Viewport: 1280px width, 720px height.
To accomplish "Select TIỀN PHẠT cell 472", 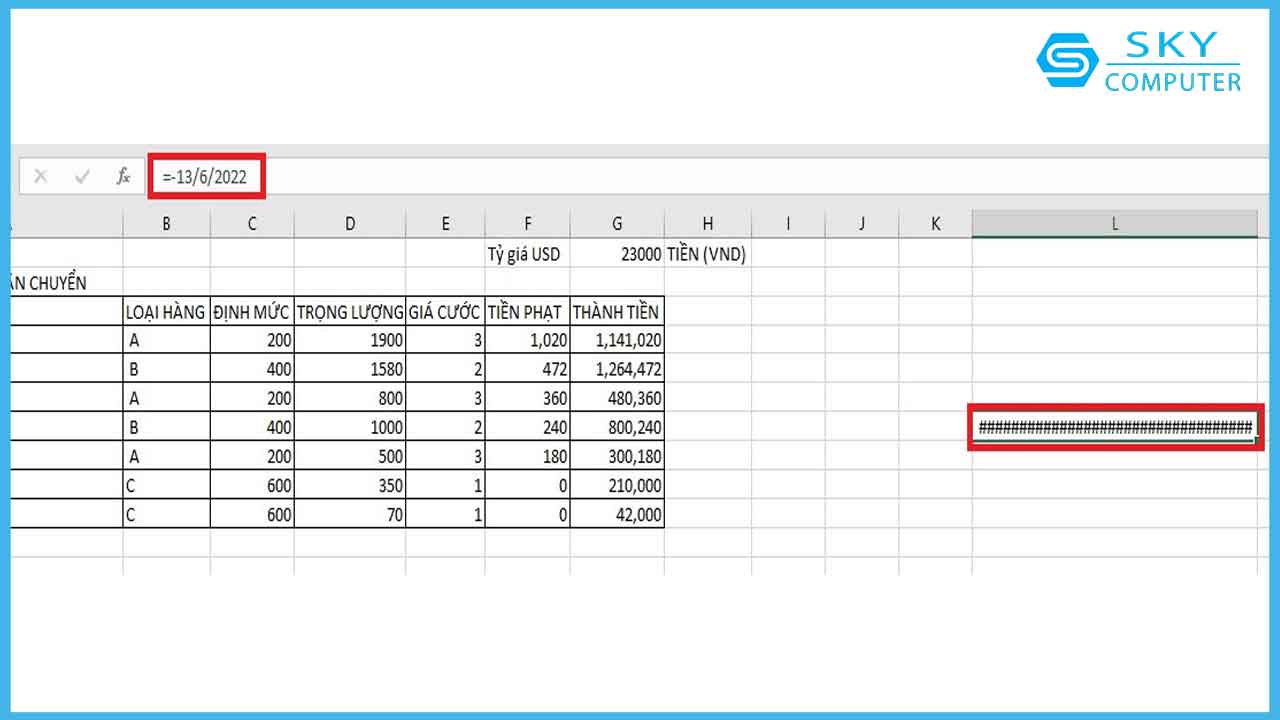I will pyautogui.click(x=527, y=369).
